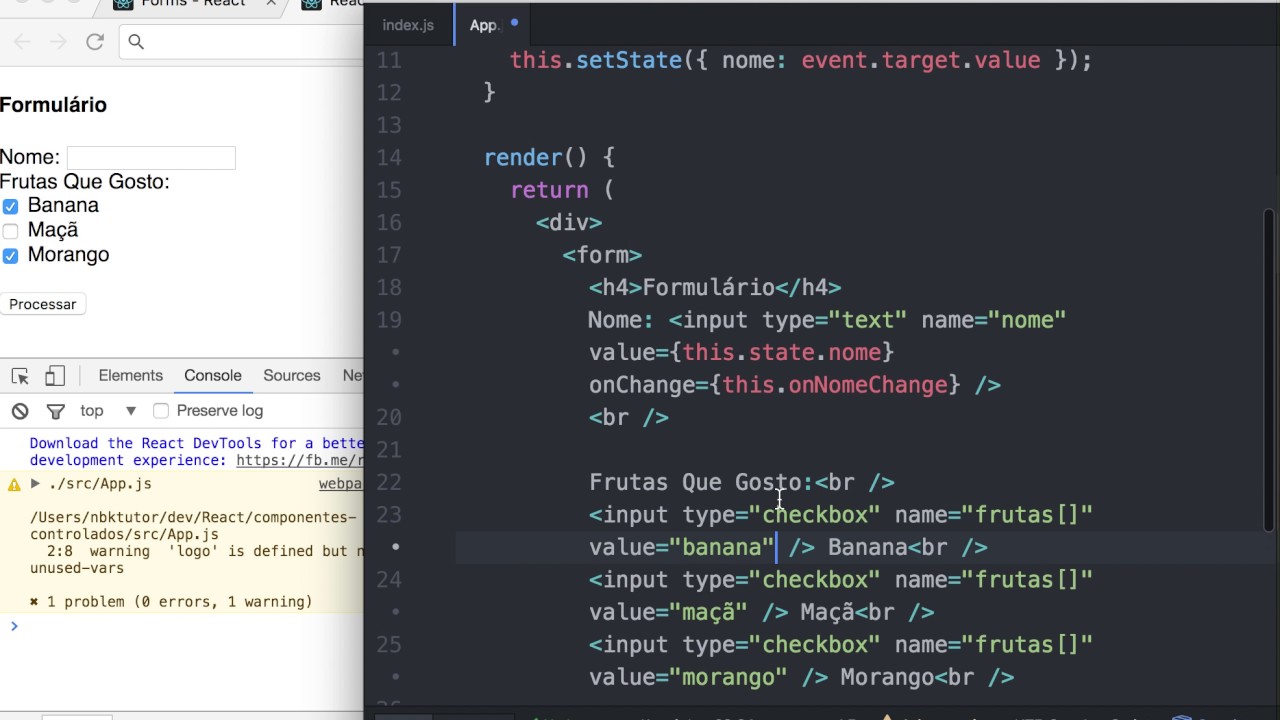Switch to the index.js editor tab

(x=408, y=25)
